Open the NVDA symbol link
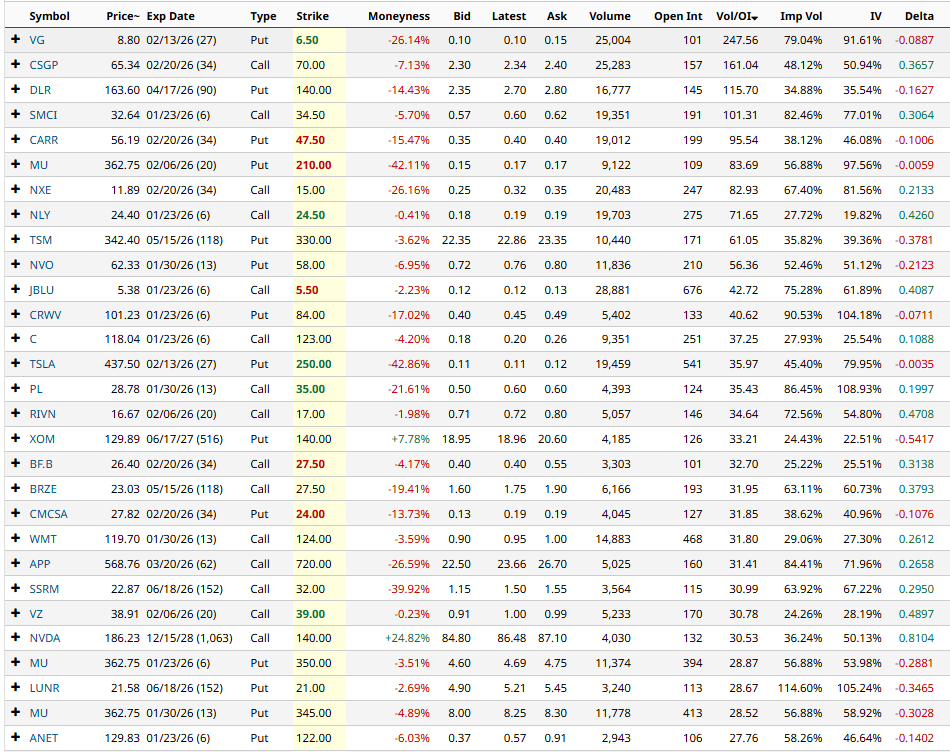The width and height of the screenshot is (950, 752). coord(45,638)
